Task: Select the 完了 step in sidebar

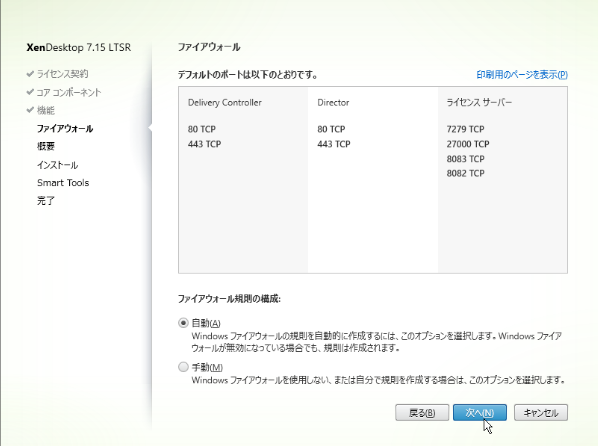Action: (x=46, y=201)
